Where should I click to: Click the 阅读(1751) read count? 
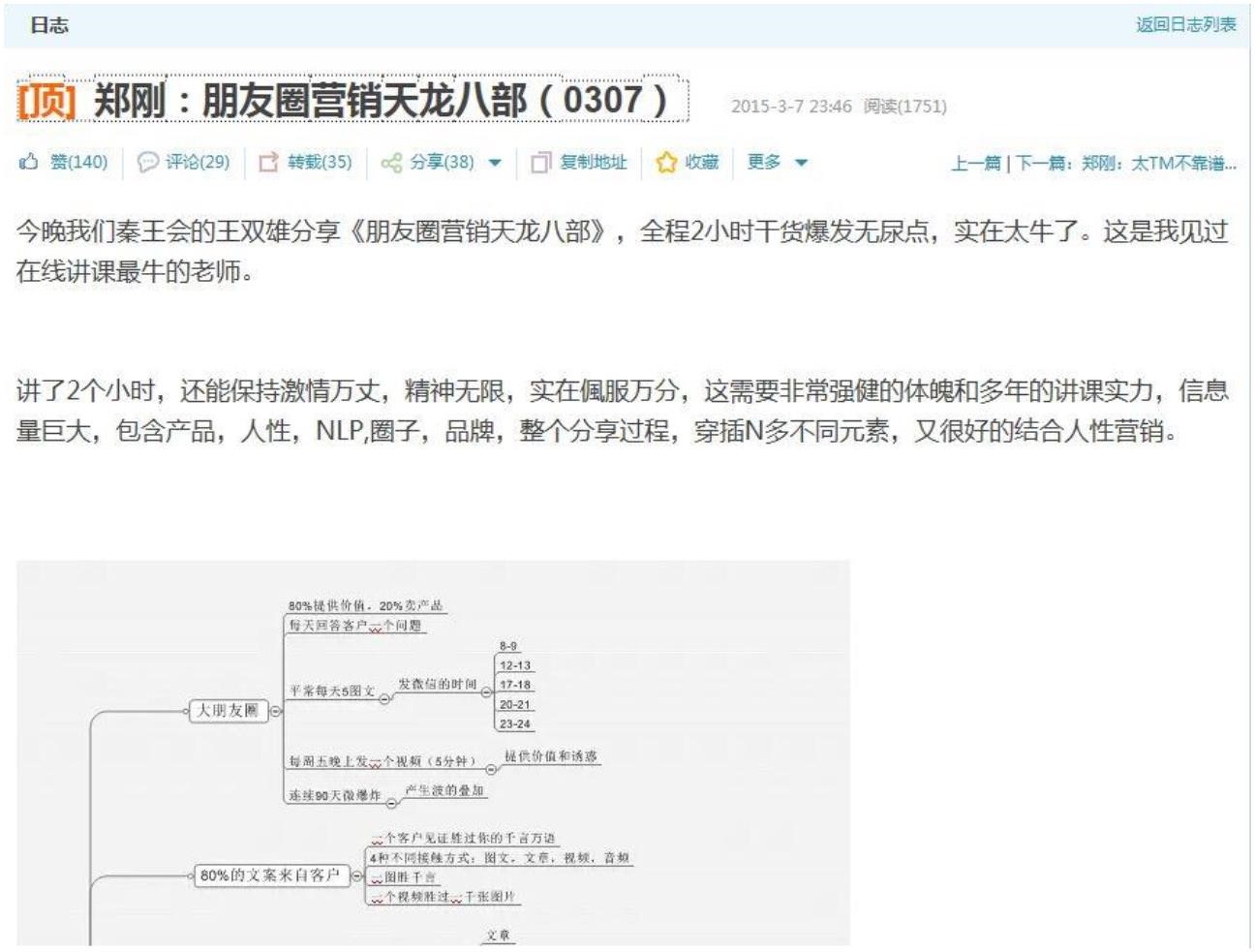[904, 107]
